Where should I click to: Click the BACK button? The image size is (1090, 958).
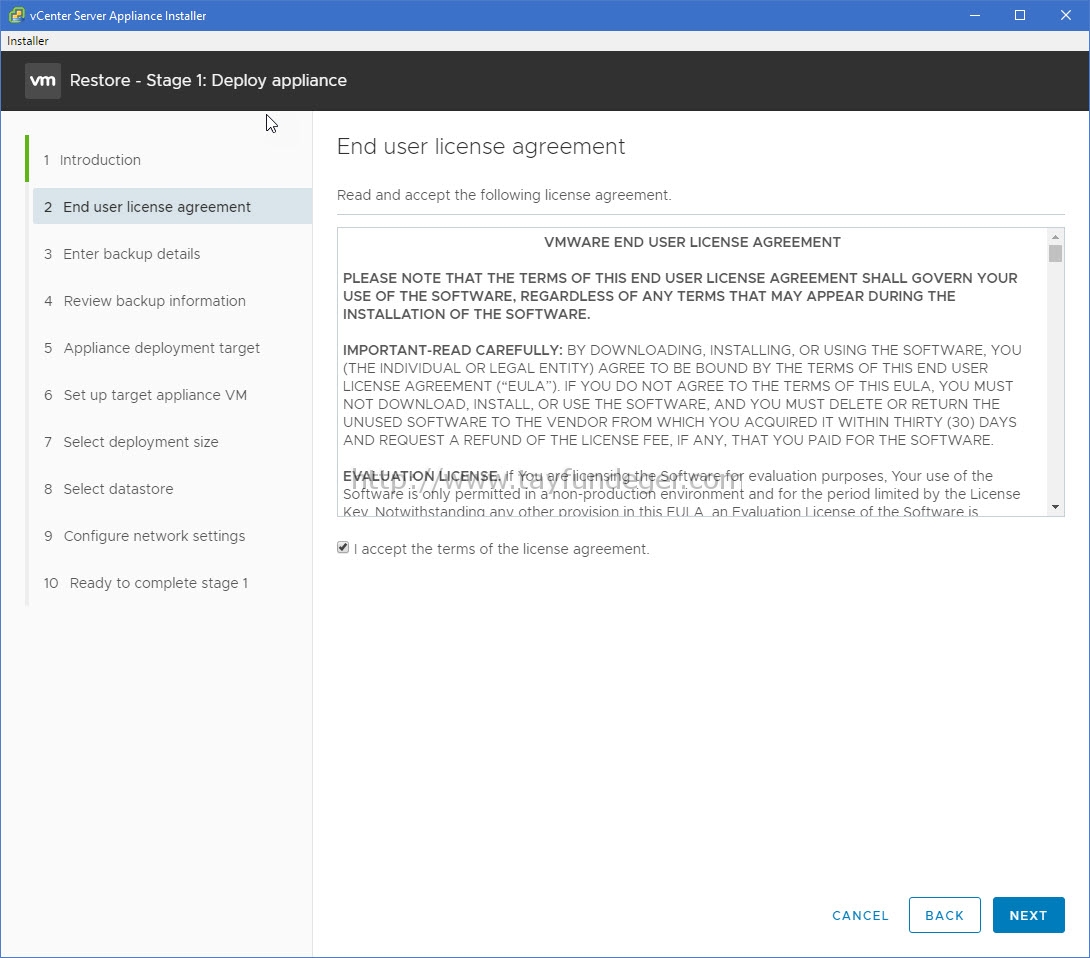(944, 915)
